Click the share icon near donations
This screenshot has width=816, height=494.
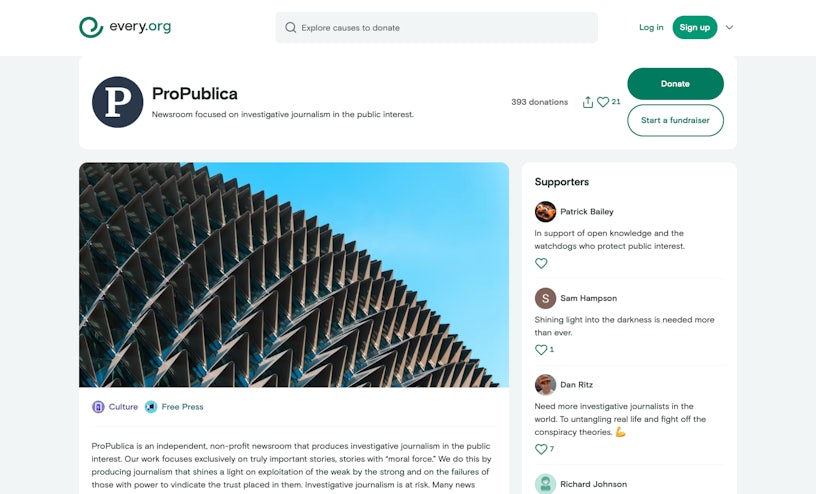588,102
